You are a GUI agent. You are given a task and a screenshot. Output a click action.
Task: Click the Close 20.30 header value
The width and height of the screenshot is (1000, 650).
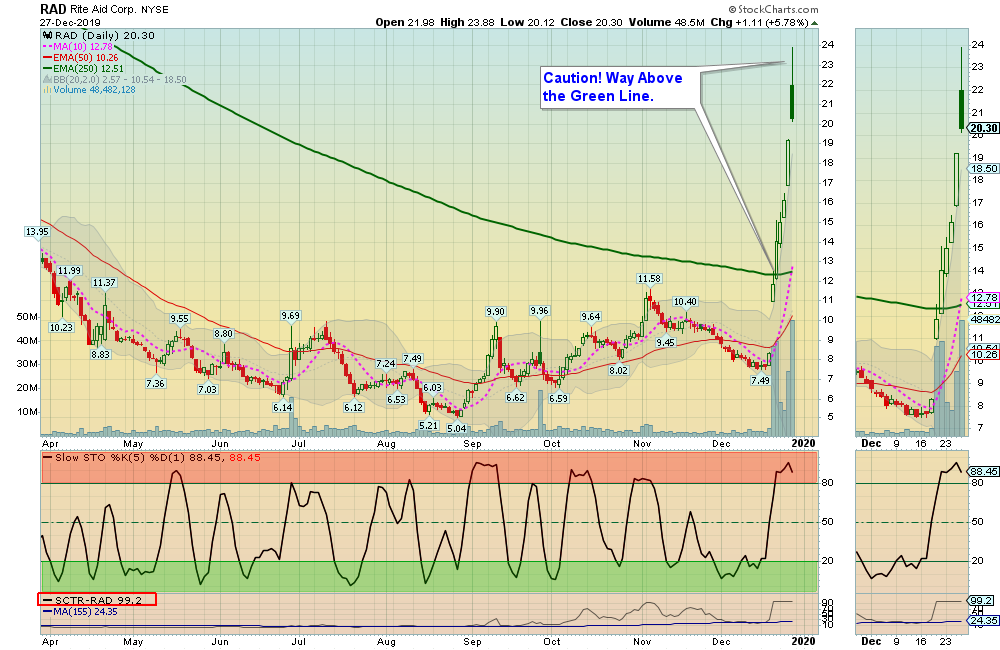coord(591,22)
